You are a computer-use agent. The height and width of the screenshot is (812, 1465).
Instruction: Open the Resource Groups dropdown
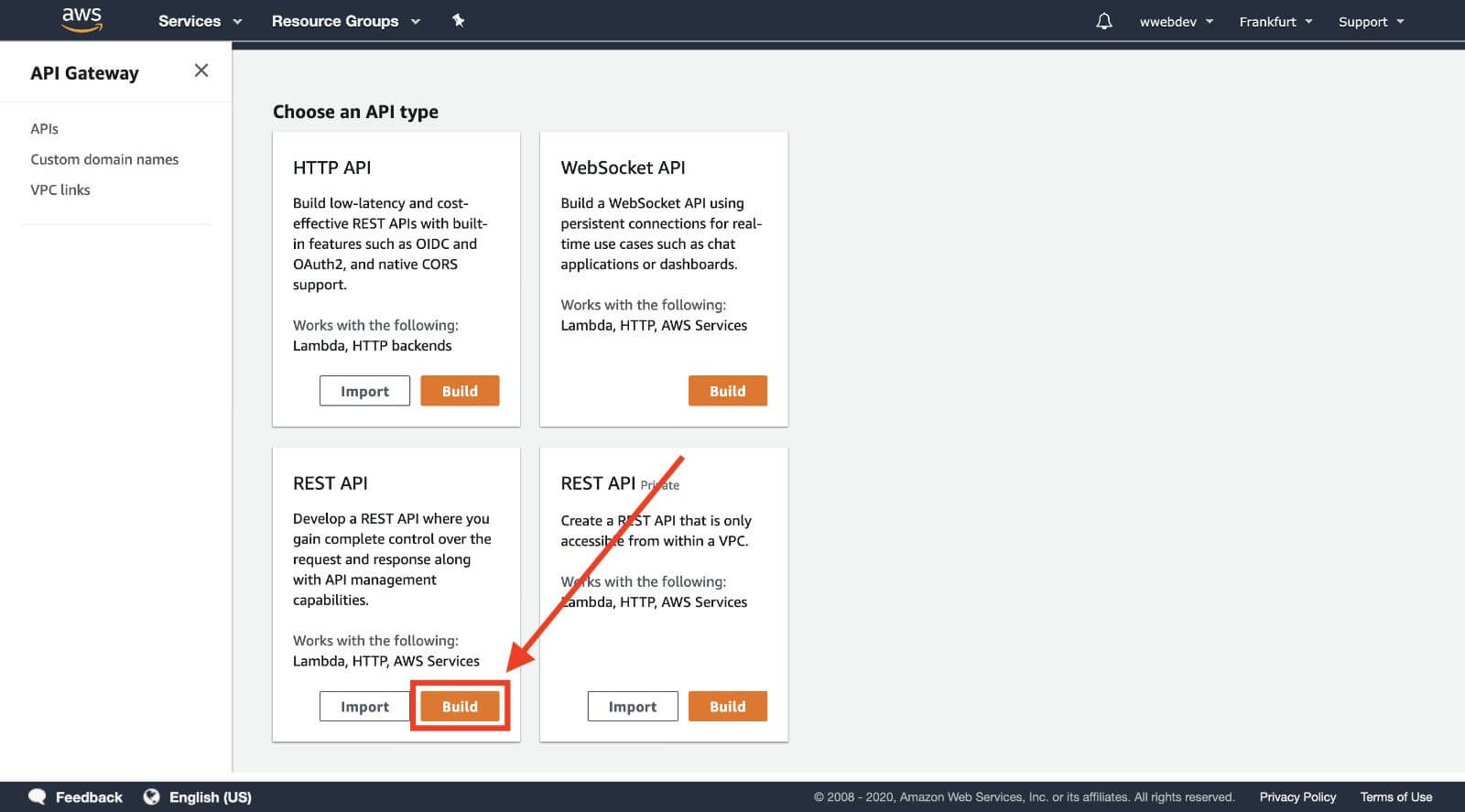[345, 21]
